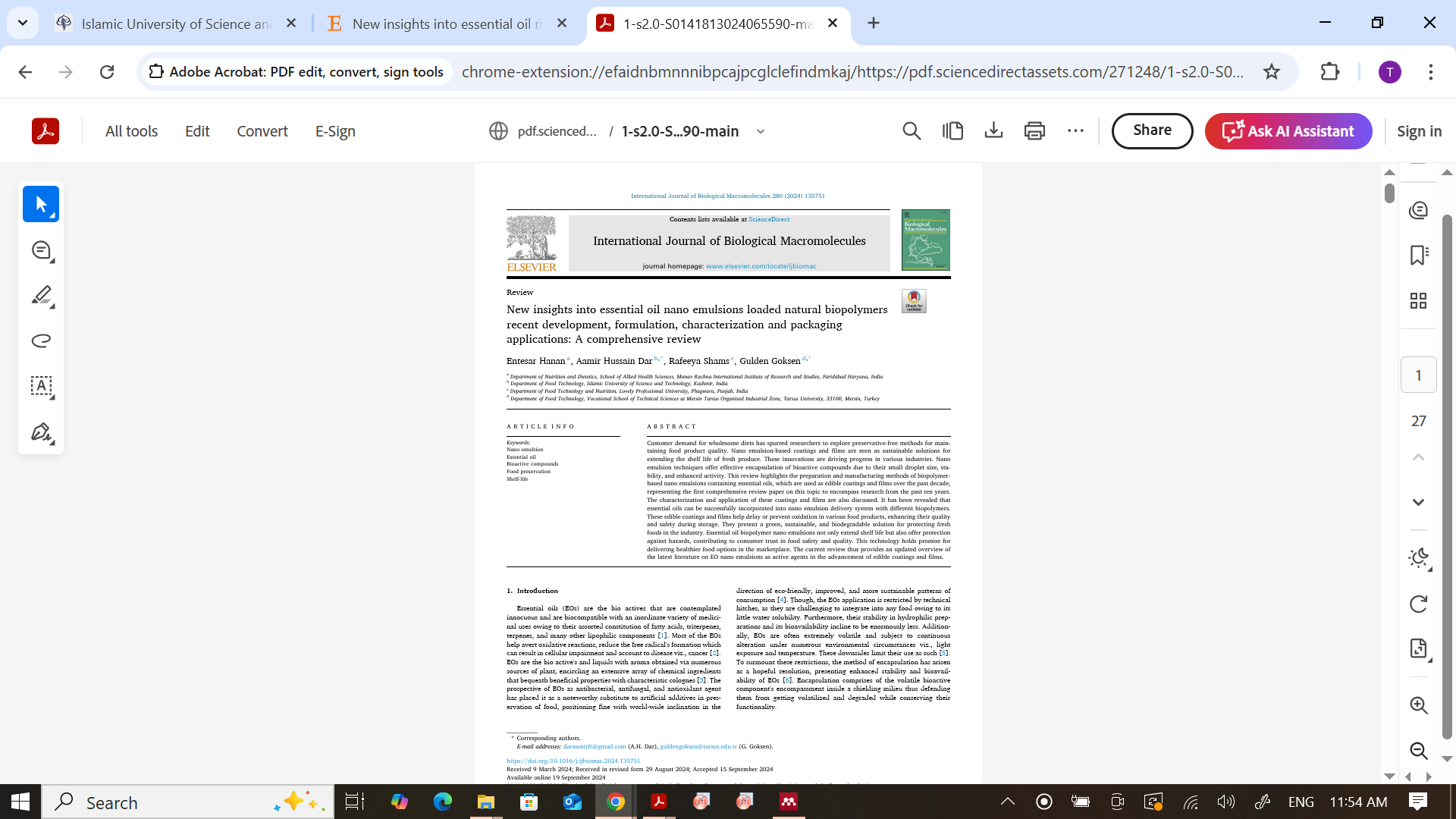
Task: Open the volume control in system tray
Action: (x=1225, y=802)
